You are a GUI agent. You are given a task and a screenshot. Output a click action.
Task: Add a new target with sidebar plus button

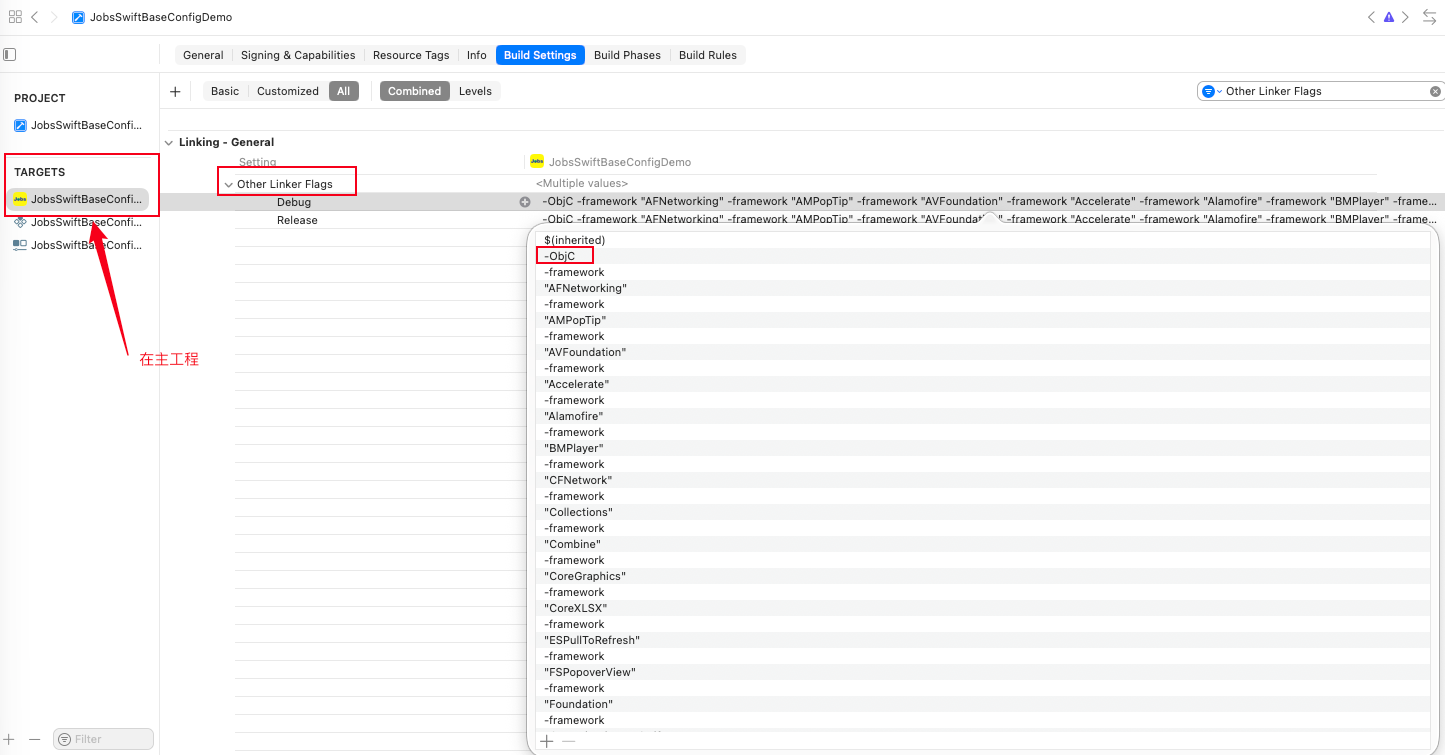point(10,739)
